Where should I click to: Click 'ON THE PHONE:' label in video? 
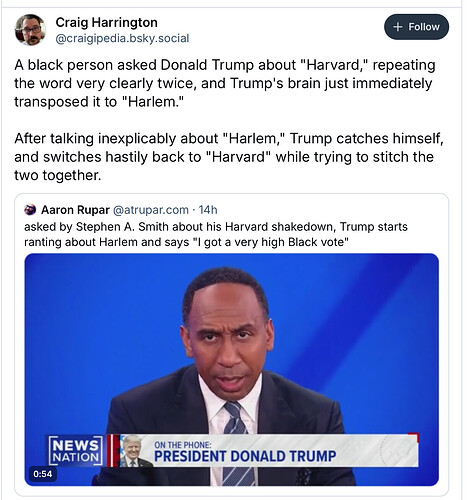click(183, 445)
